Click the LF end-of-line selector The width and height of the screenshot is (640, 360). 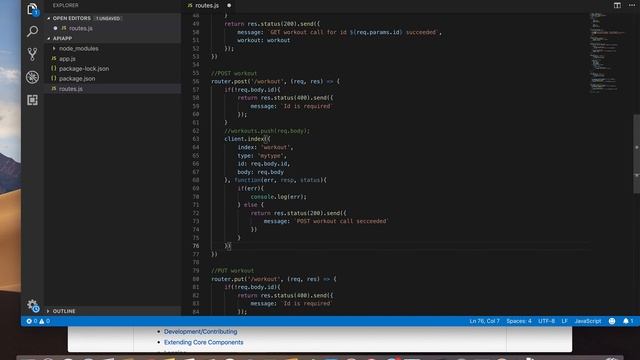[x=564, y=321]
